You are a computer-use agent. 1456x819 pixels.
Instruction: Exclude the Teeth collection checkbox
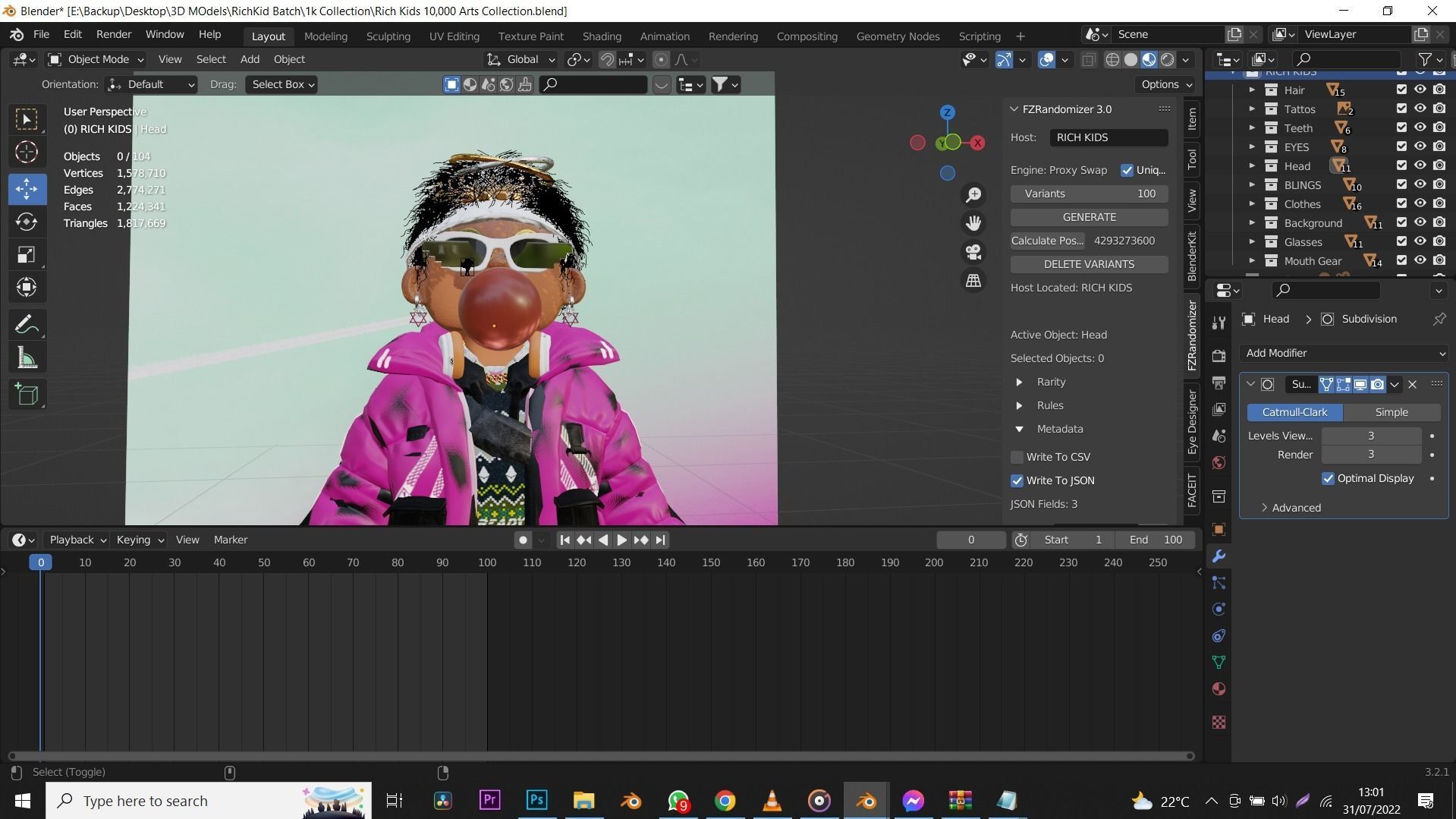tap(1401, 128)
